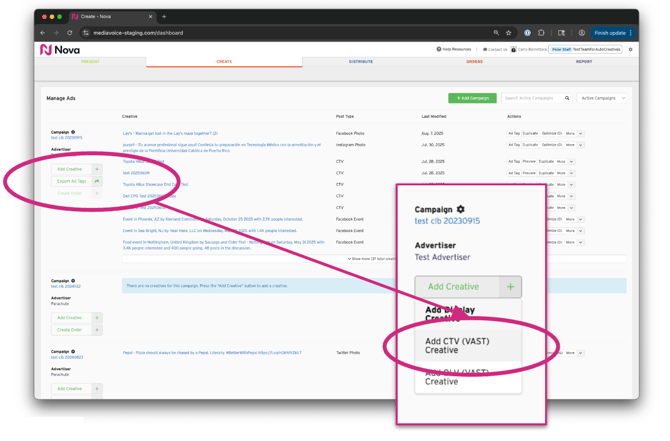
Task: Click the green Add Campaign button
Action: point(472,98)
